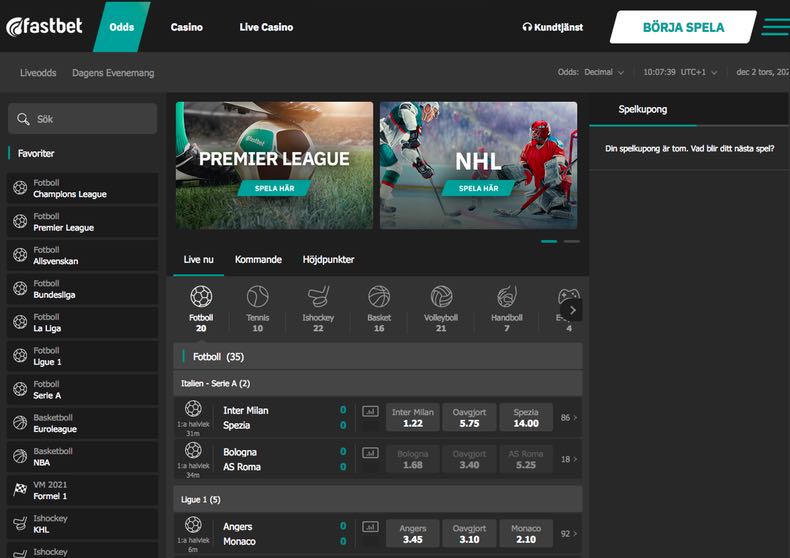Click the search magnifier icon
This screenshot has width=790, height=558.
(x=23, y=119)
